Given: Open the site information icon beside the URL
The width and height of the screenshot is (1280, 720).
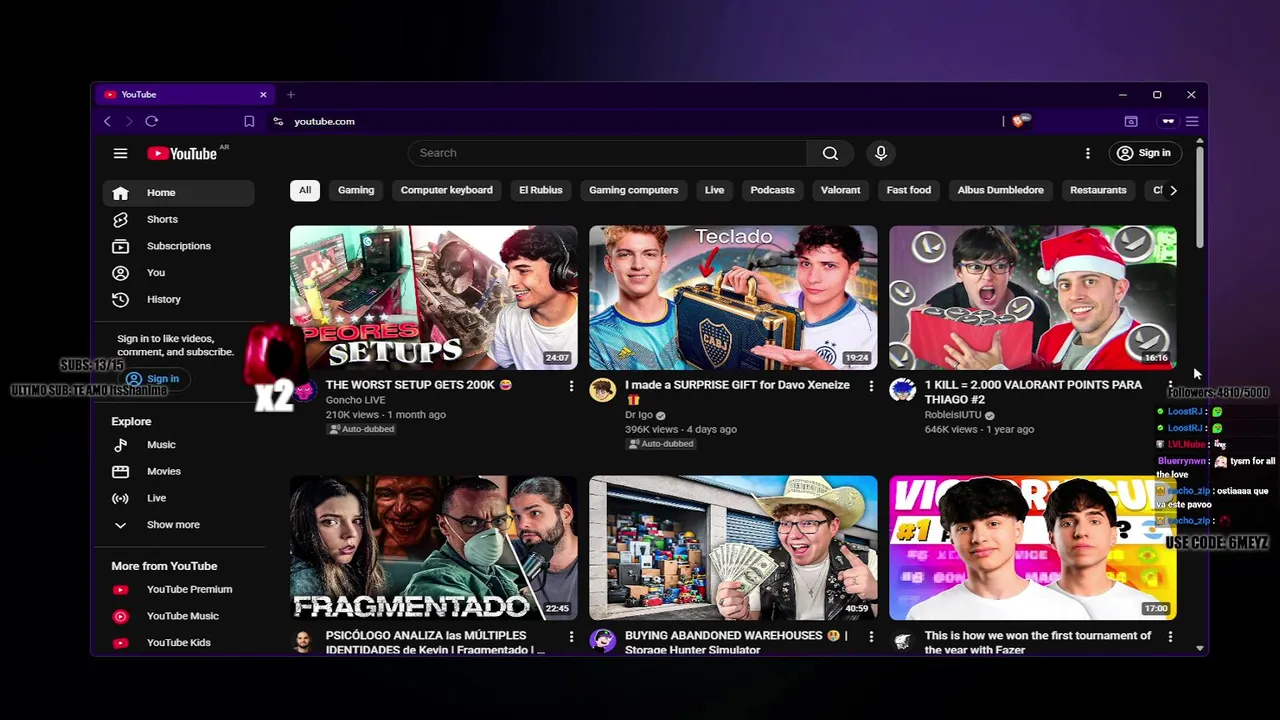Looking at the screenshot, I should pyautogui.click(x=278, y=121).
